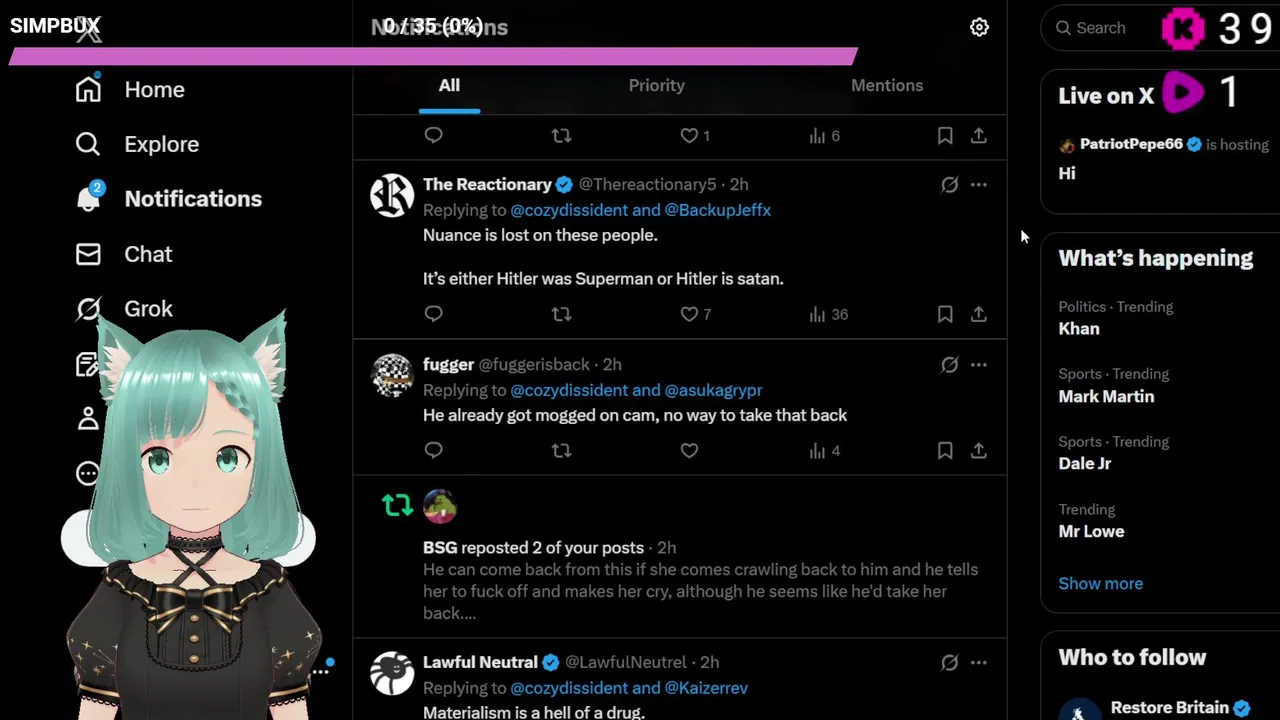1280x720 pixels.
Task: Open Explore from sidebar
Action: tap(137, 144)
